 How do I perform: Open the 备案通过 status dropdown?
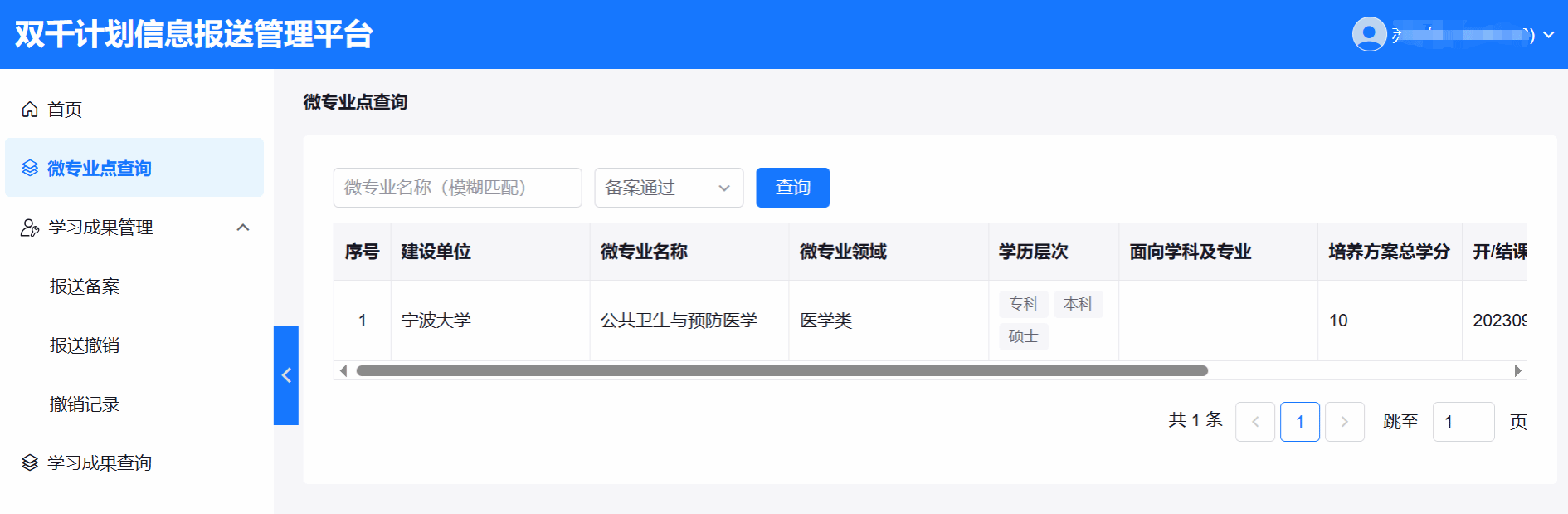click(669, 188)
